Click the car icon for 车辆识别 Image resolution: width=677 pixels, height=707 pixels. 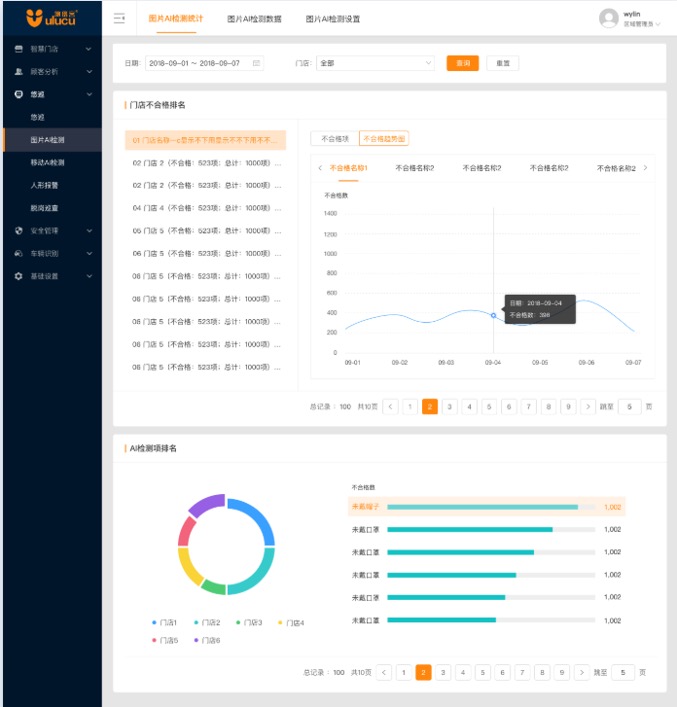18,253
